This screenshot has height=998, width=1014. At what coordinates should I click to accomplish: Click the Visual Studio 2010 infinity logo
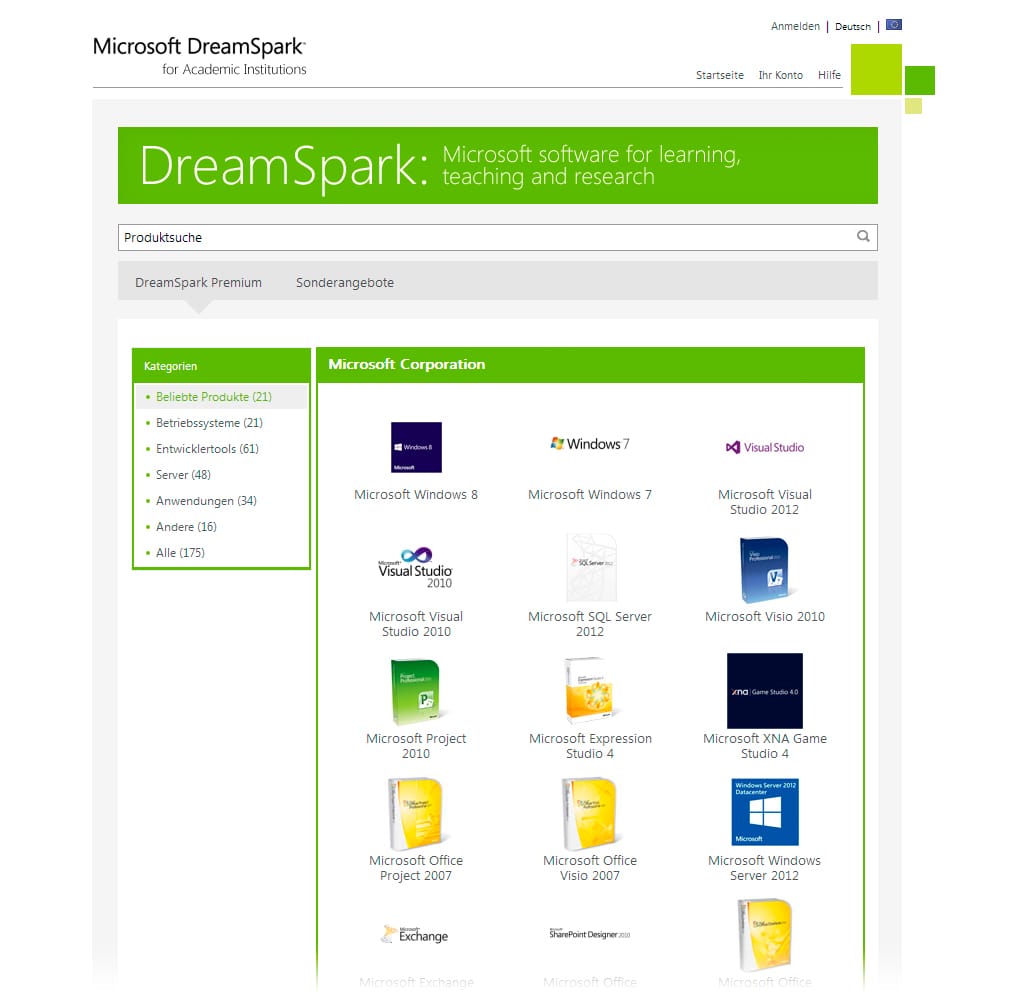pyautogui.click(x=416, y=568)
